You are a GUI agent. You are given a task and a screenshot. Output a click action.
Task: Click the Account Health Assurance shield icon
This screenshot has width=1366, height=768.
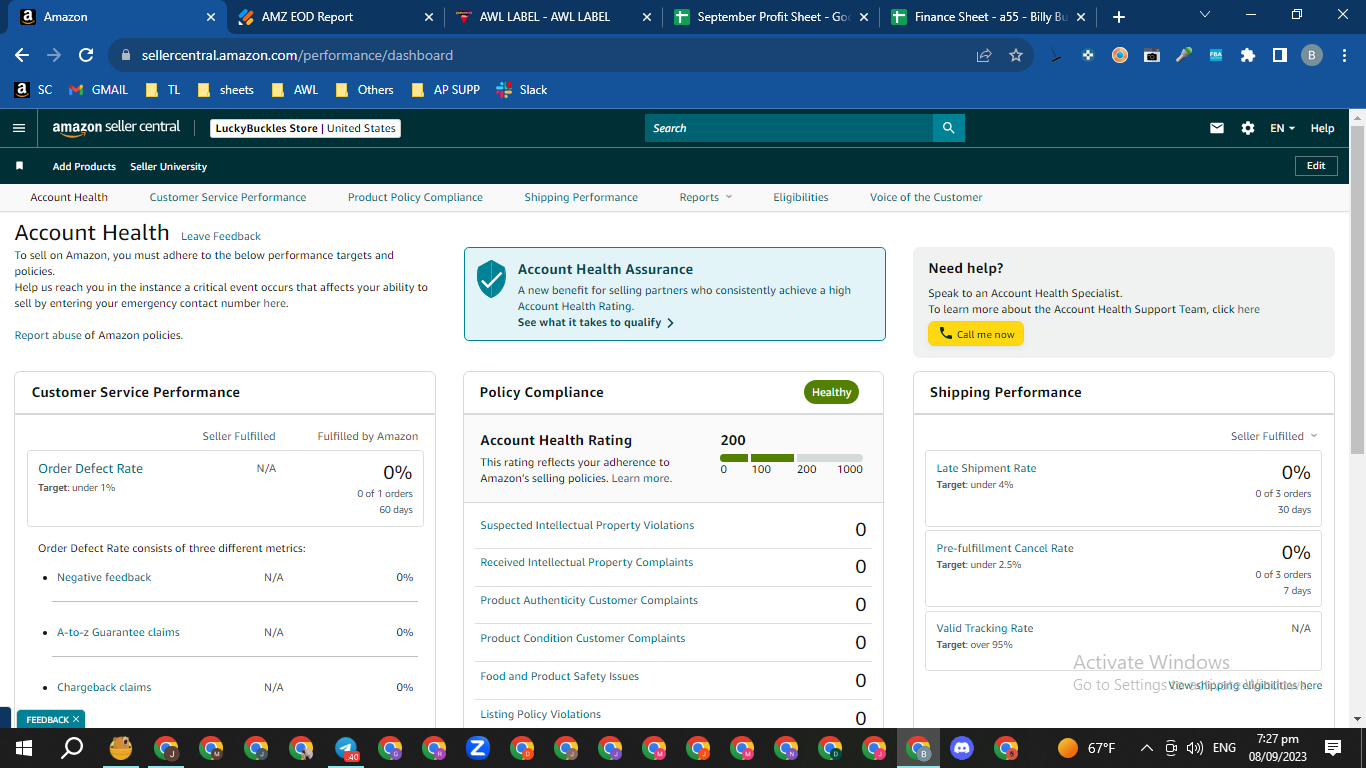click(491, 279)
